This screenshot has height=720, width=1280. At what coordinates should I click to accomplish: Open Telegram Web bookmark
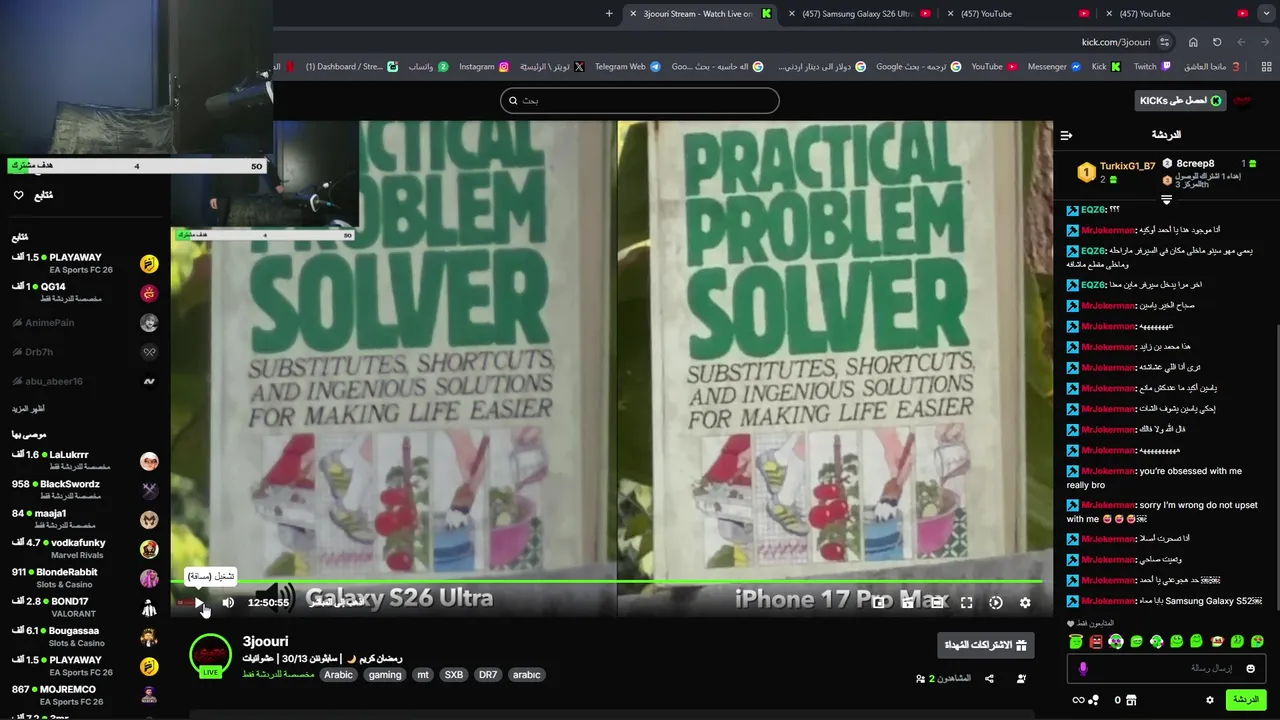click(x=628, y=67)
